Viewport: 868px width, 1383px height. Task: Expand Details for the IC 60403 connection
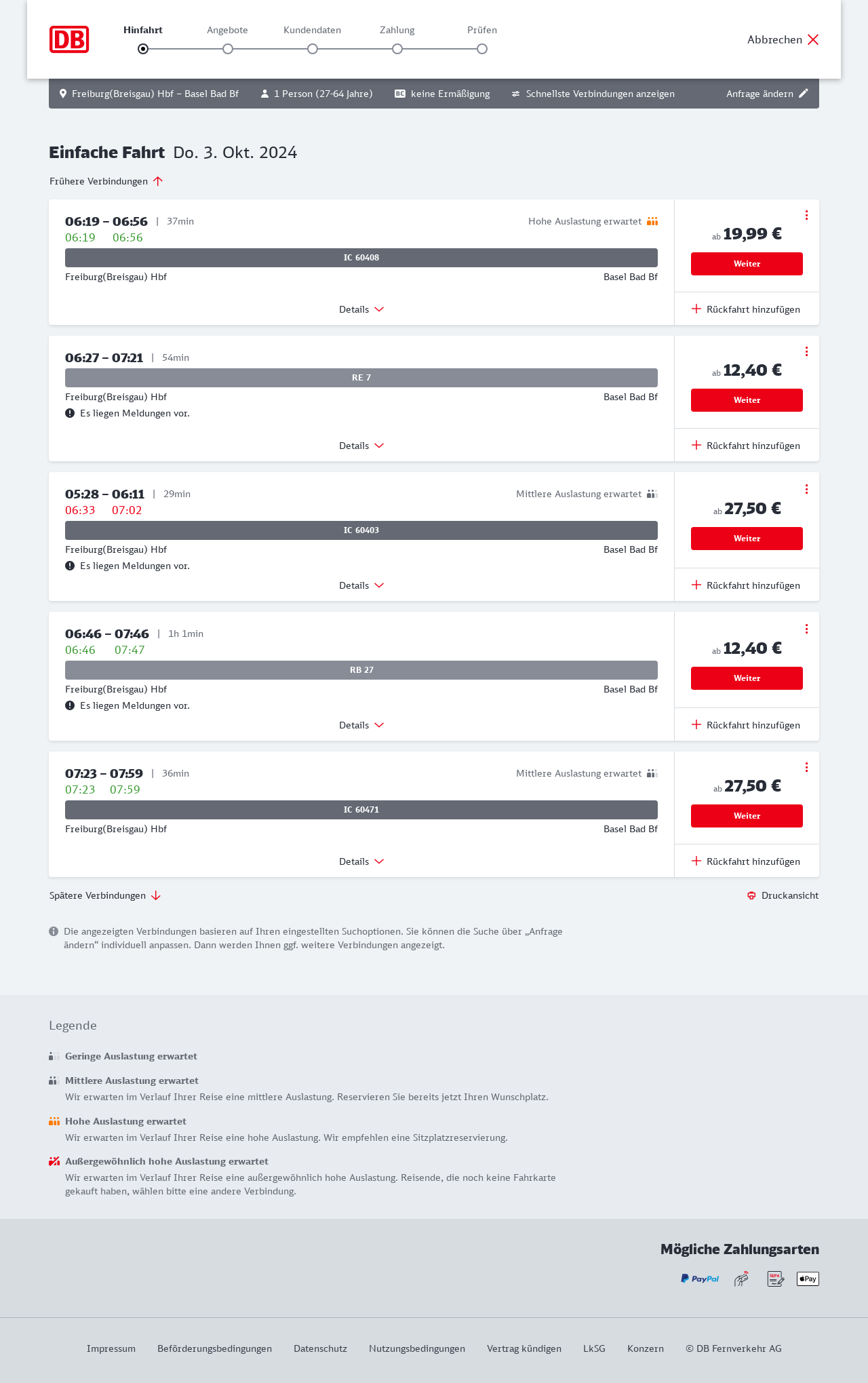[361, 585]
